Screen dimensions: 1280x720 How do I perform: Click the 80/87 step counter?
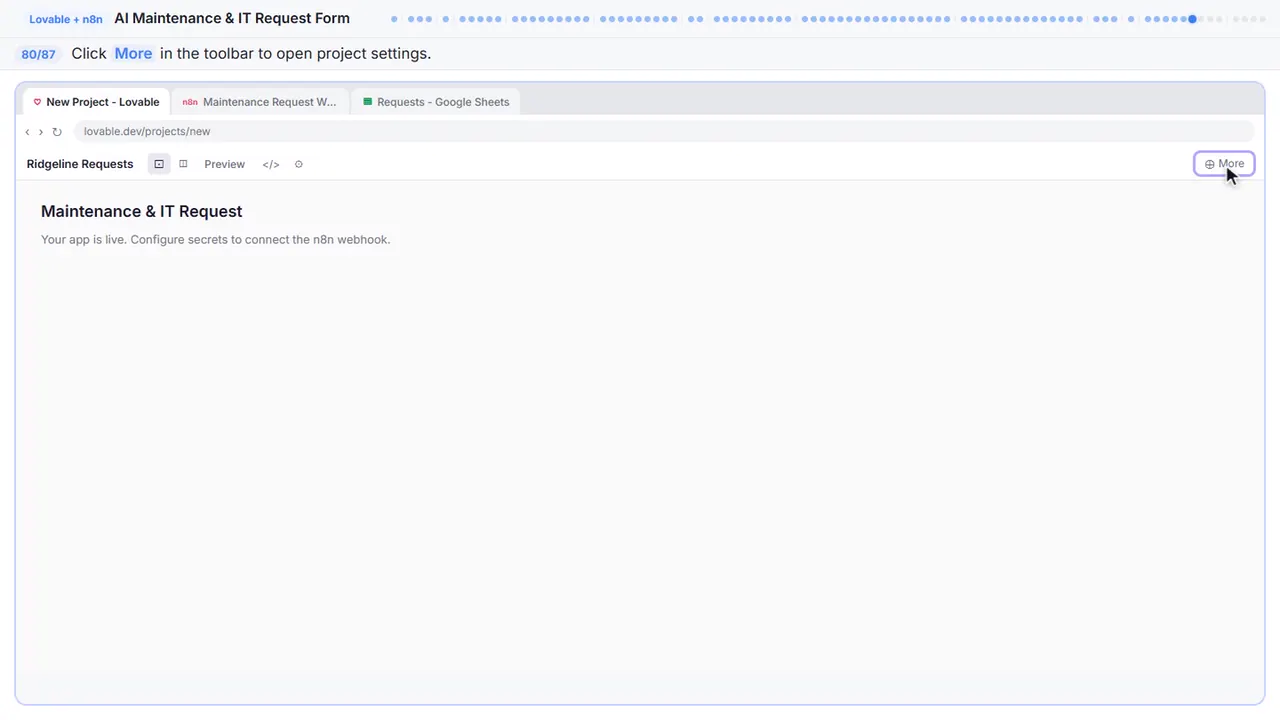39,54
